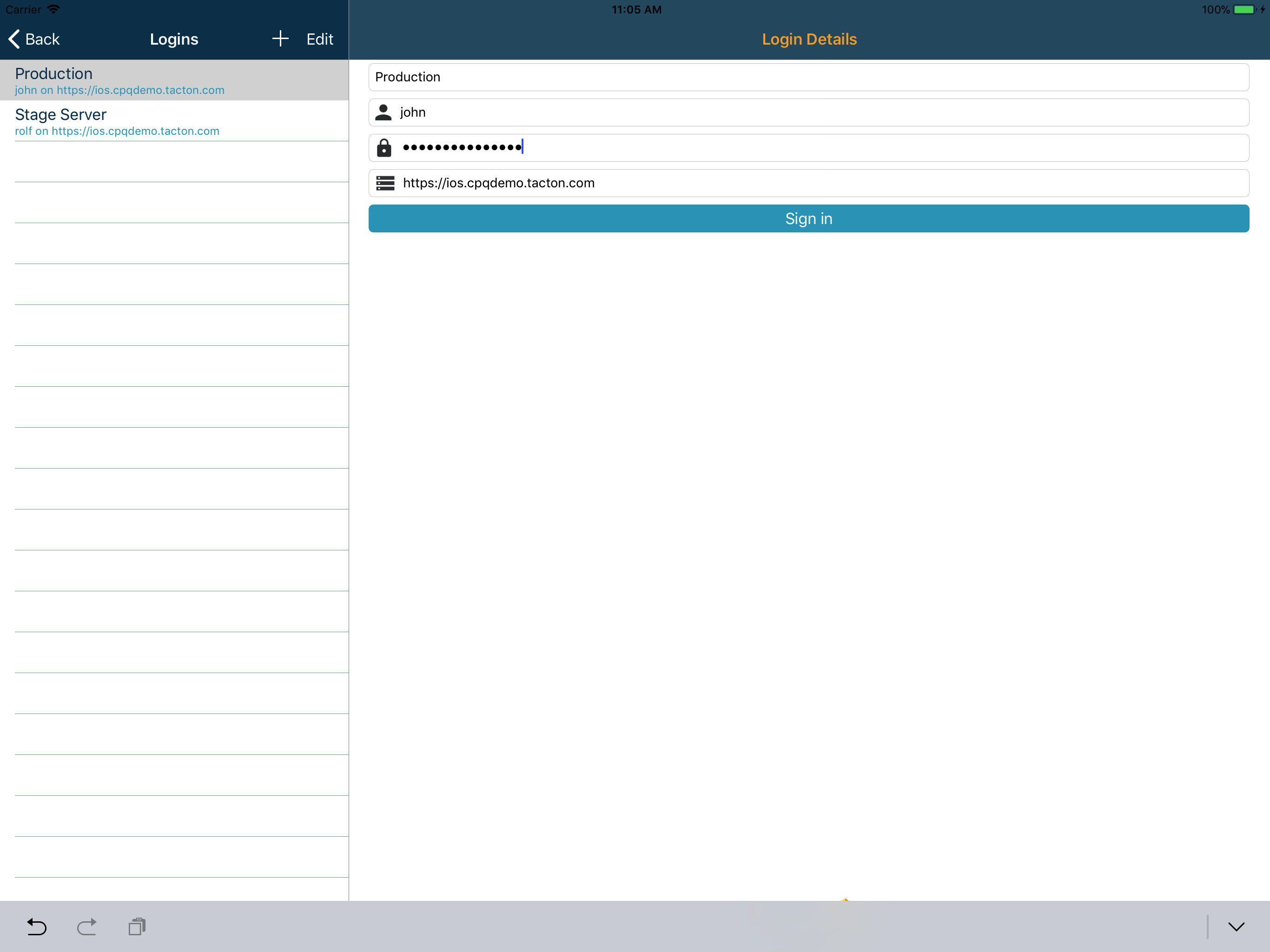Screen dimensions: 1270x952
Task: Tap the paste clipboard icon
Action: [x=137, y=927]
